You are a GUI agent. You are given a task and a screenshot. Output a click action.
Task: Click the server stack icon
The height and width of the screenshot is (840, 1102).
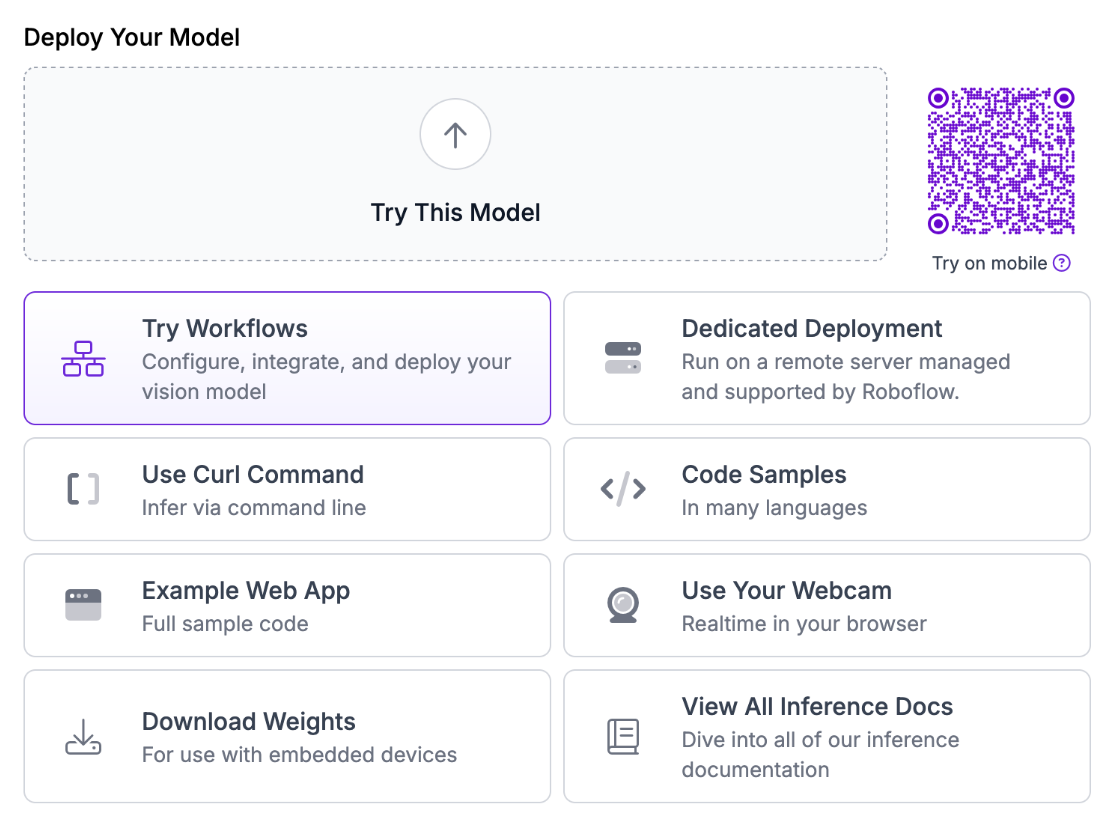pos(623,358)
